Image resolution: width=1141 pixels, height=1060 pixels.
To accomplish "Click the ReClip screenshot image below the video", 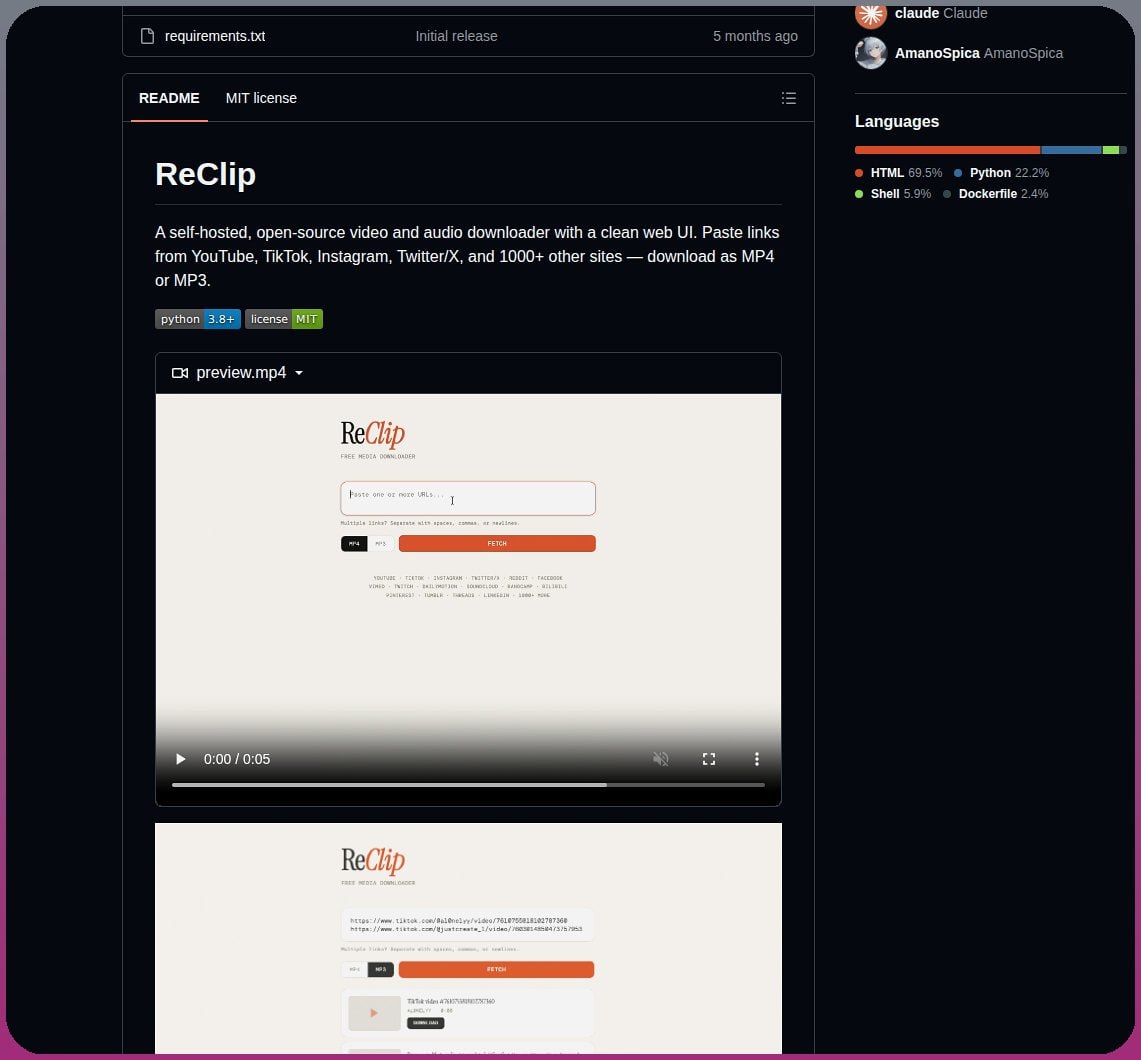I will (468, 938).
